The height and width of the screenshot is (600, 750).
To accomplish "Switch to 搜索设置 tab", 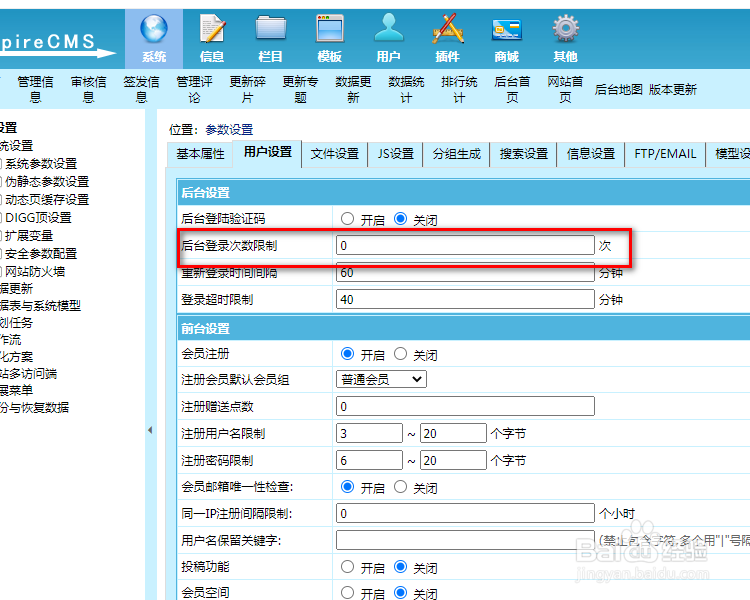I will pyautogui.click(x=524, y=154).
